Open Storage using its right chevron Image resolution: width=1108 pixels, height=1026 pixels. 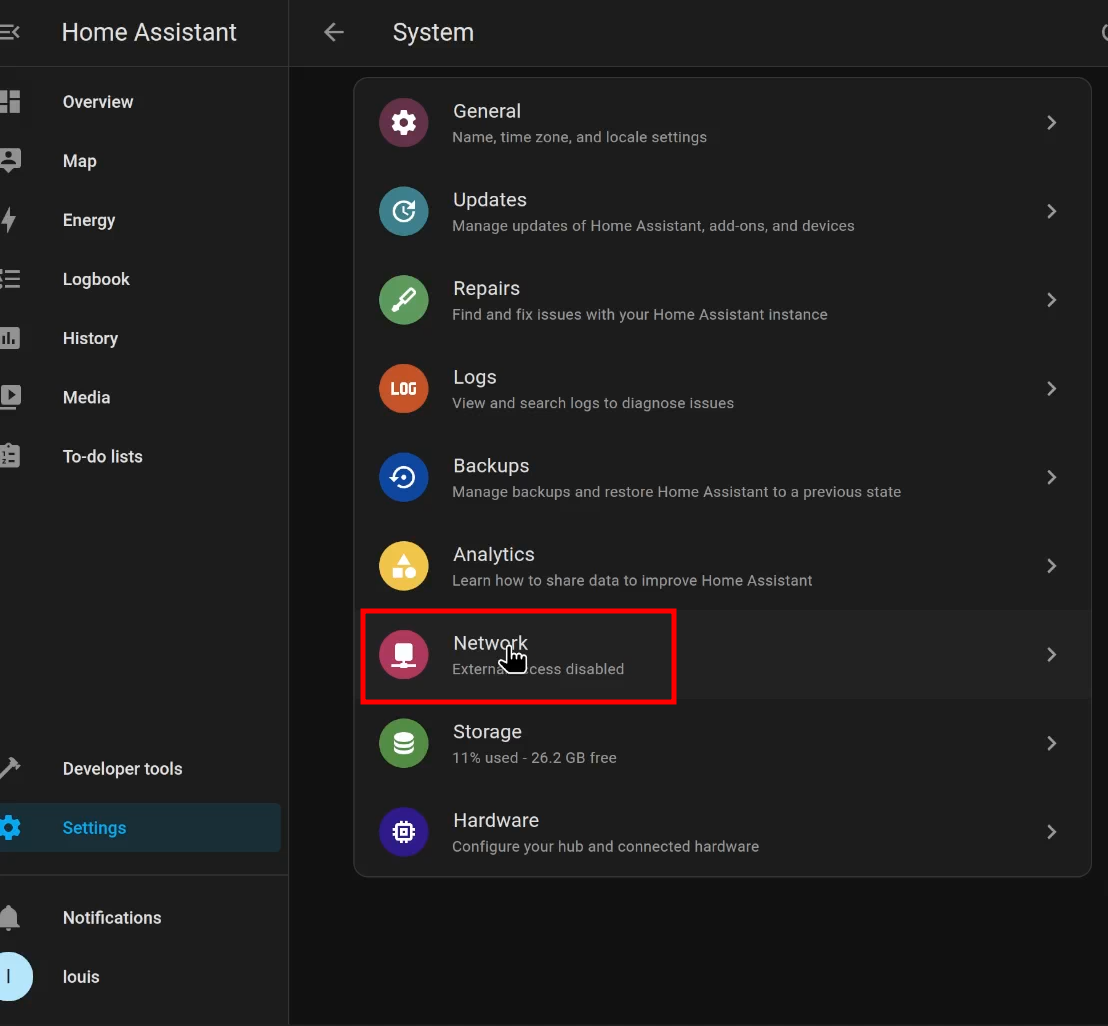pos(1051,743)
